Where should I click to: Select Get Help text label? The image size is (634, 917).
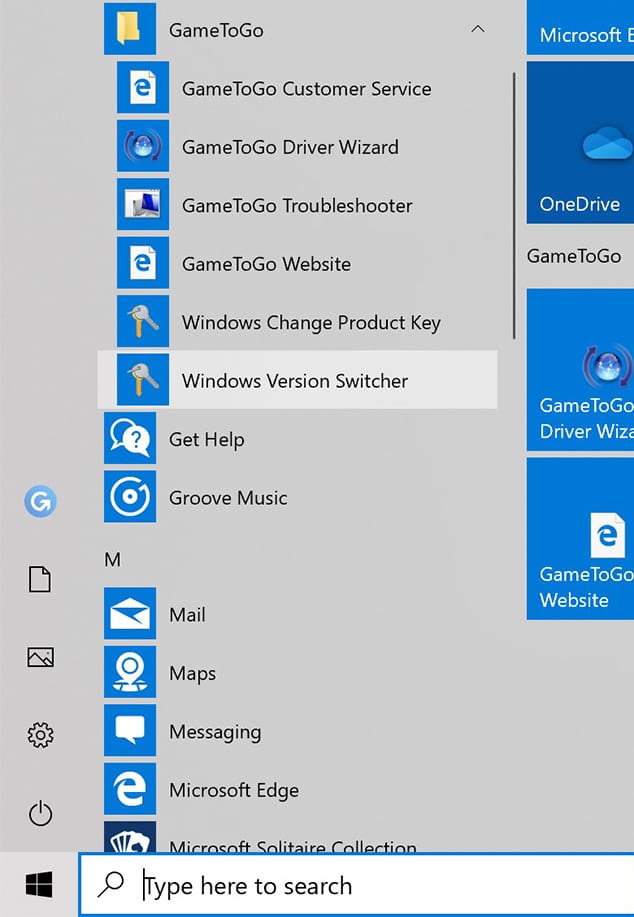206,440
